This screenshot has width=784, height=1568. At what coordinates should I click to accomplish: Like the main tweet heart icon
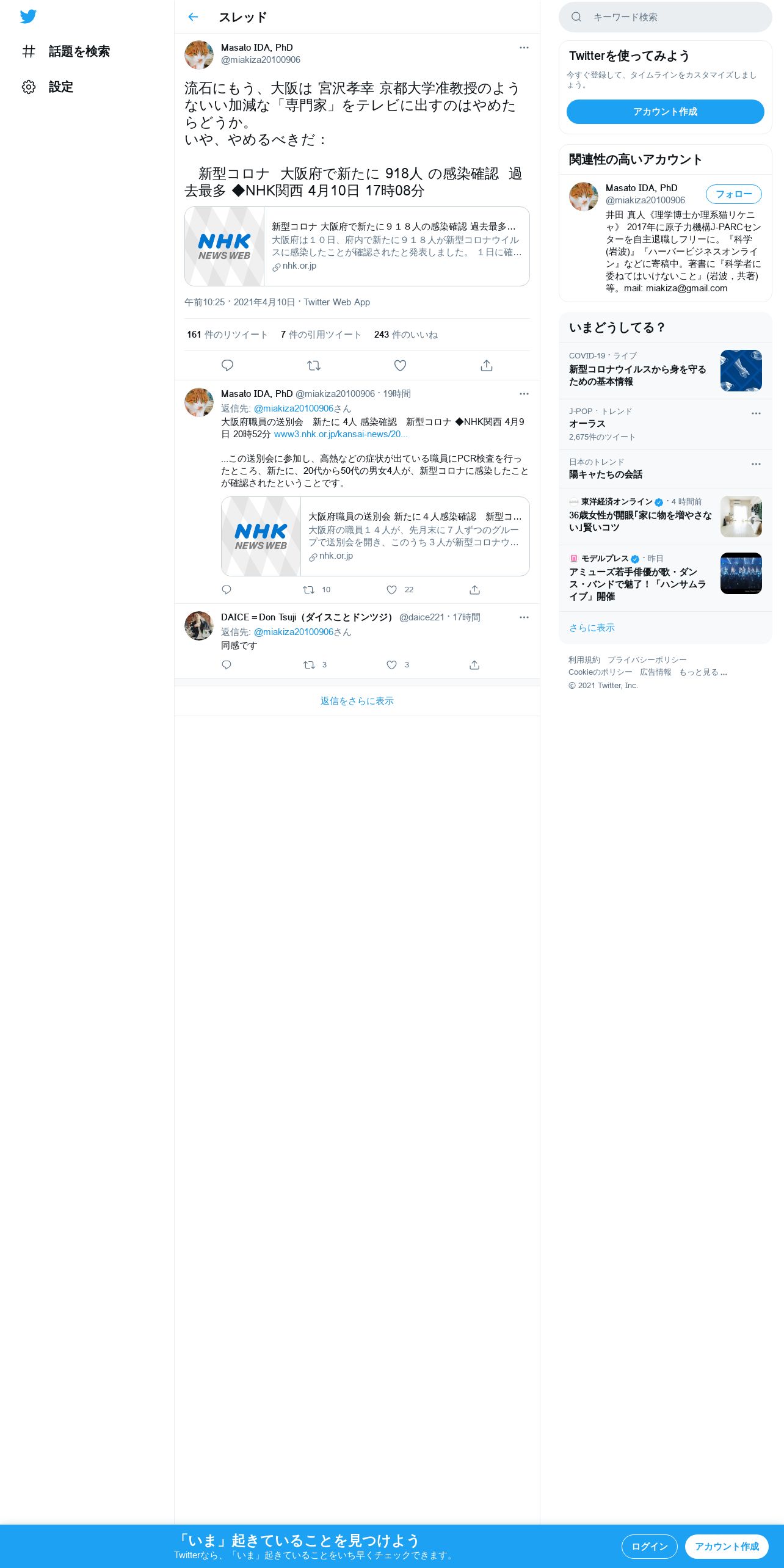[400, 365]
